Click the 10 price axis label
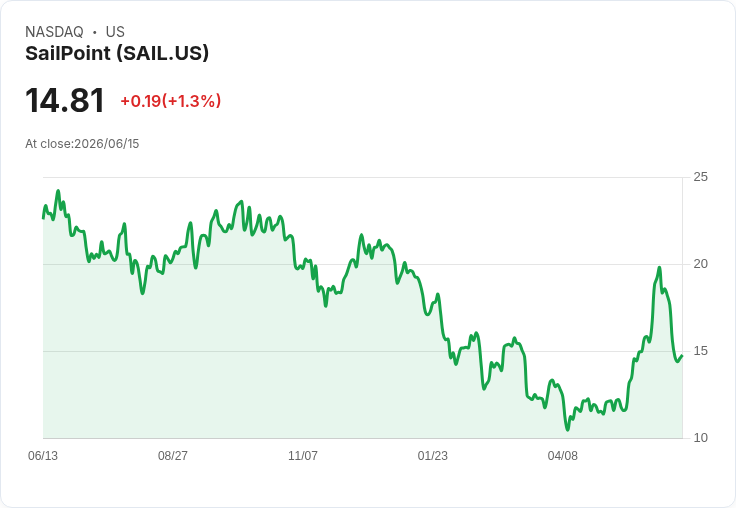Image resolution: width=736 pixels, height=508 pixels. tap(700, 438)
